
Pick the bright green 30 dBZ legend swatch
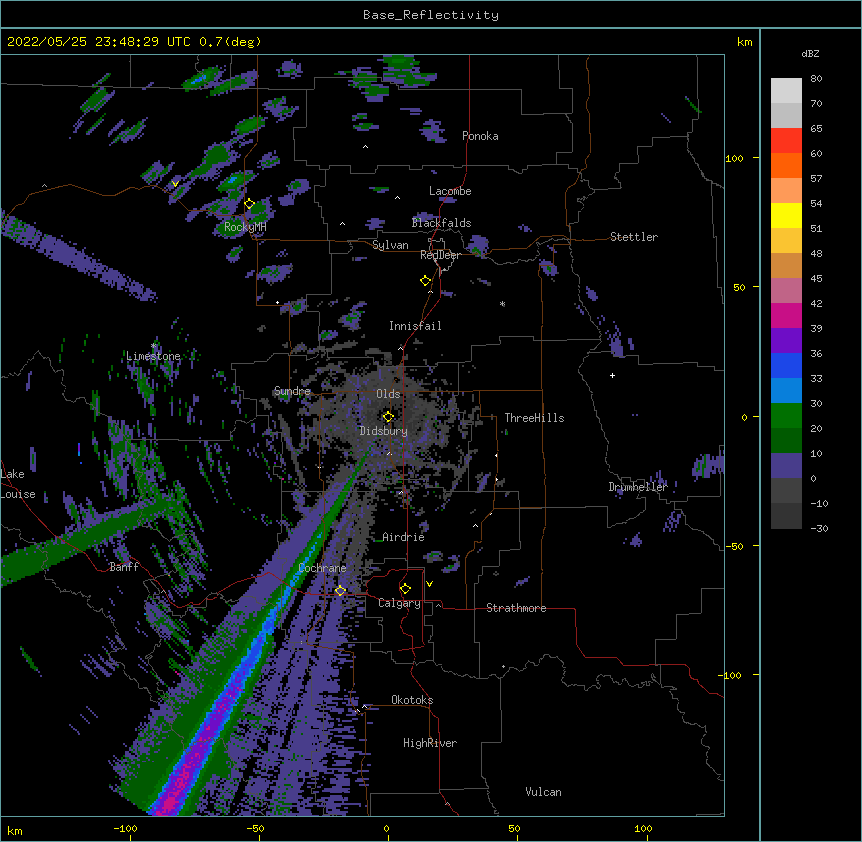click(786, 416)
